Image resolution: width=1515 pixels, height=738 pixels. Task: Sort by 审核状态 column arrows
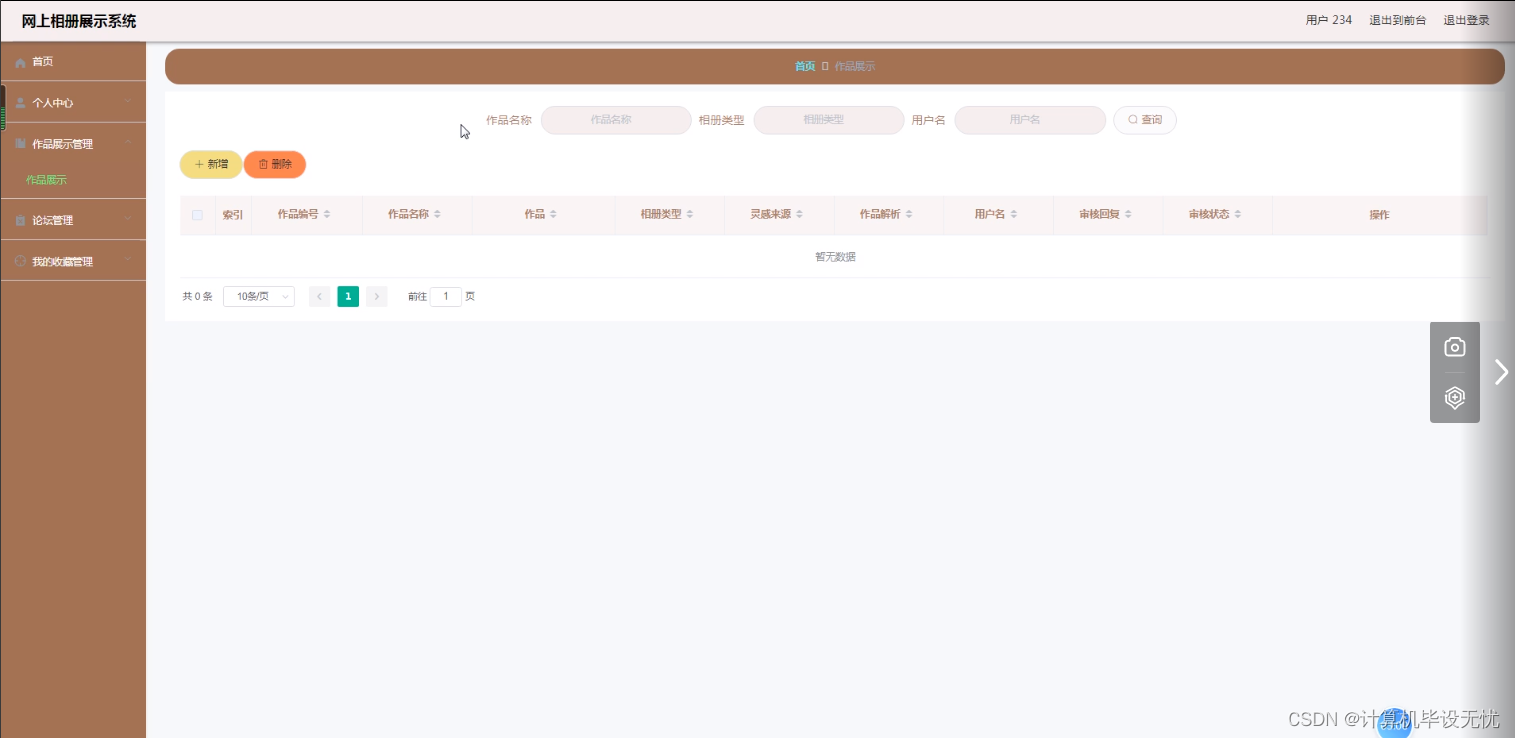point(1238,215)
